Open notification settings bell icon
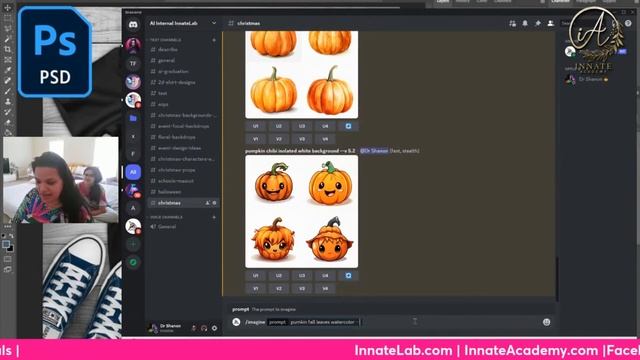 525,24
